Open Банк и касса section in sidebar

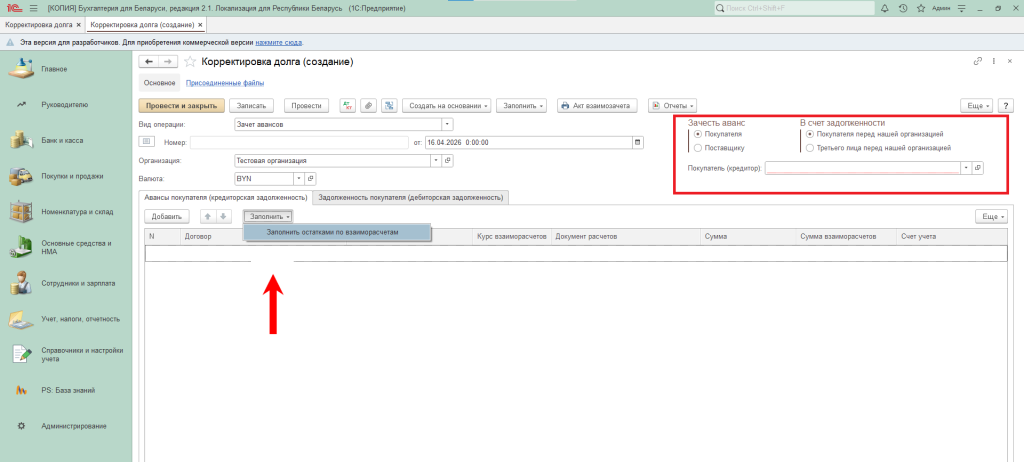[x=62, y=140]
